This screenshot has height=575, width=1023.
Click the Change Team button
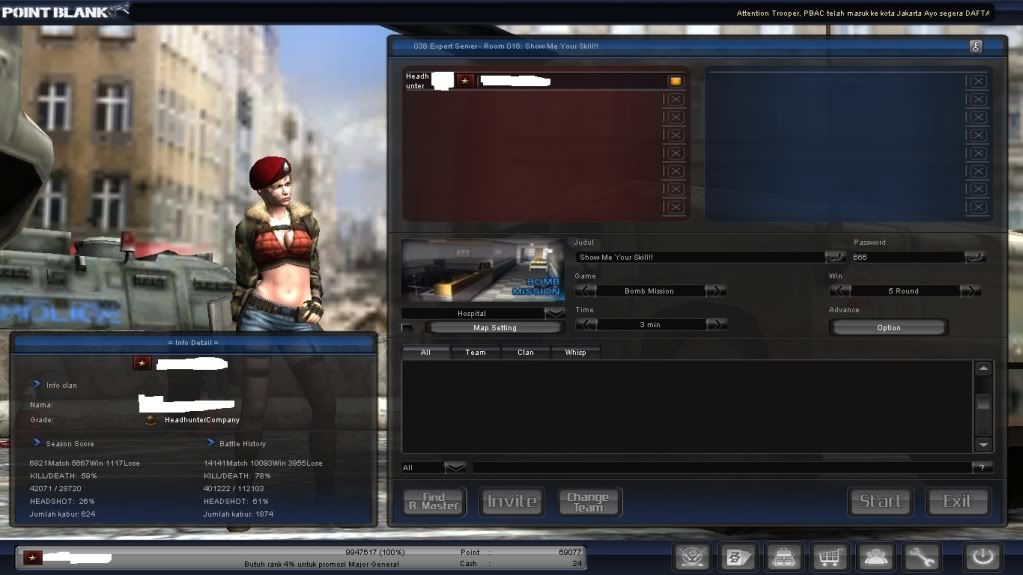[588, 501]
